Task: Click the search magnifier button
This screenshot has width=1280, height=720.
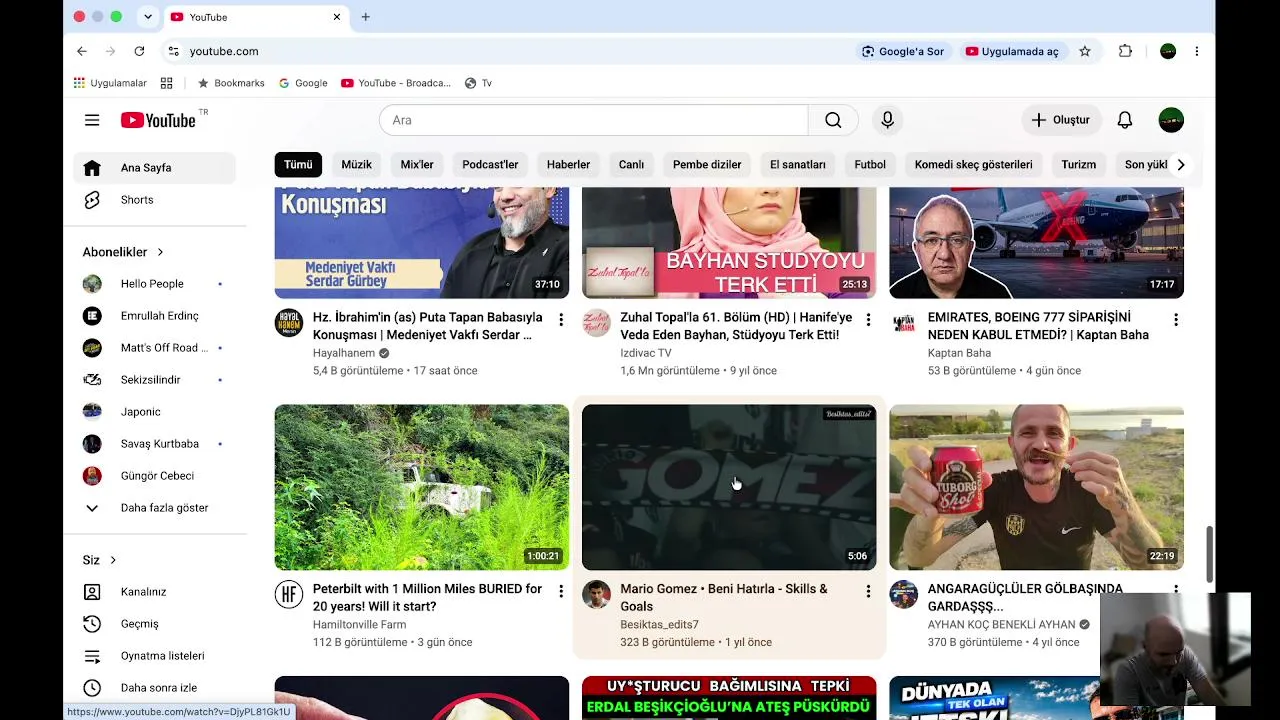Action: click(833, 120)
